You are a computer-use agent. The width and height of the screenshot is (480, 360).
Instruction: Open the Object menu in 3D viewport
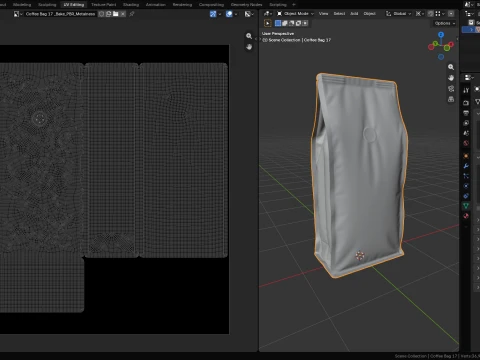[x=369, y=14]
